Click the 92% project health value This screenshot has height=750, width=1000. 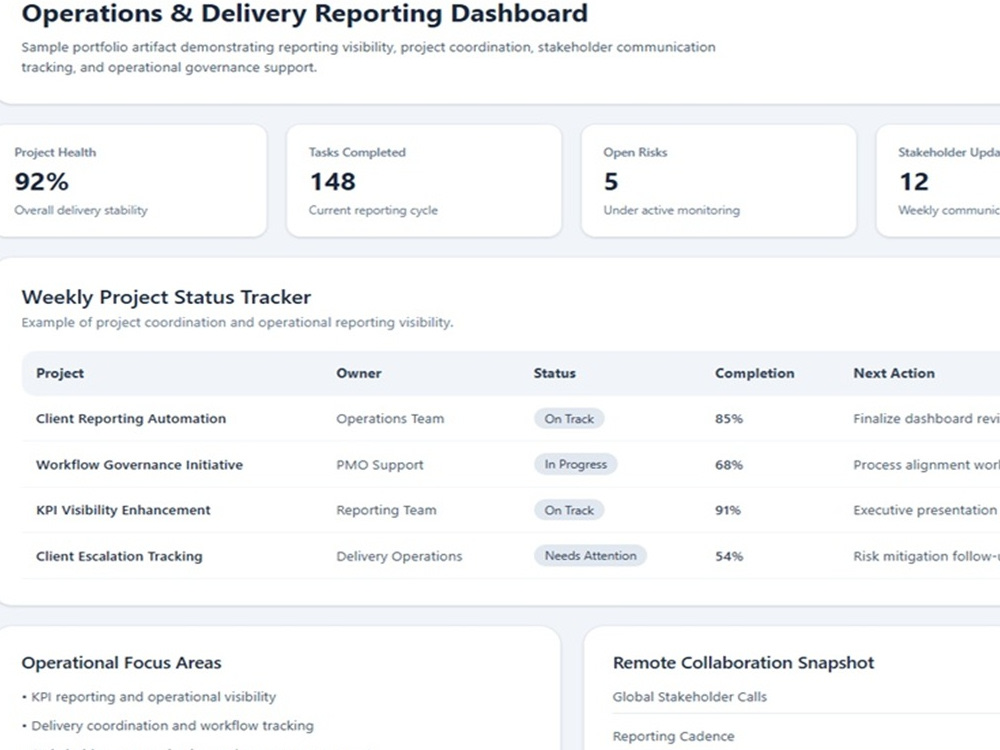[x=41, y=182]
